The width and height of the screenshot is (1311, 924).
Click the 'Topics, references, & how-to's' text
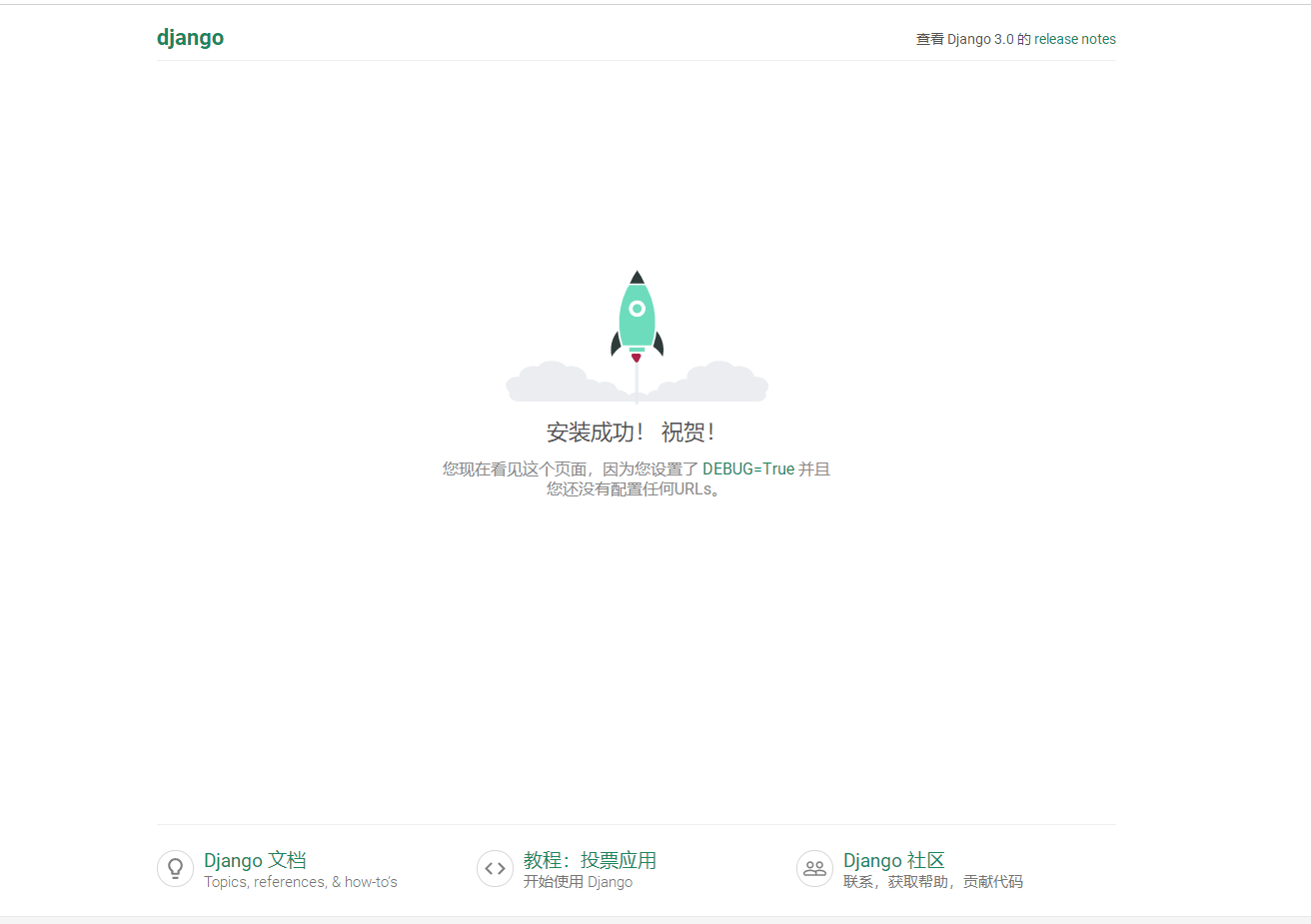tap(301, 882)
